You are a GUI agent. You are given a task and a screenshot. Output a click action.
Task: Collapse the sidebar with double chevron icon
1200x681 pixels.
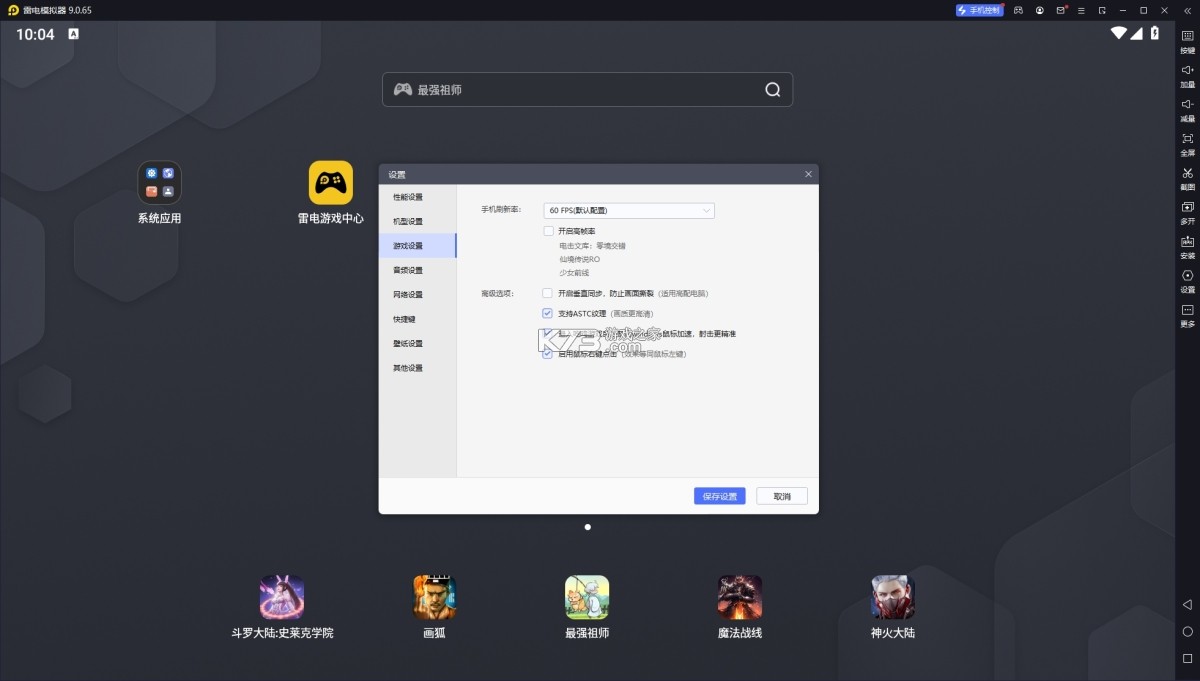coord(1187,10)
